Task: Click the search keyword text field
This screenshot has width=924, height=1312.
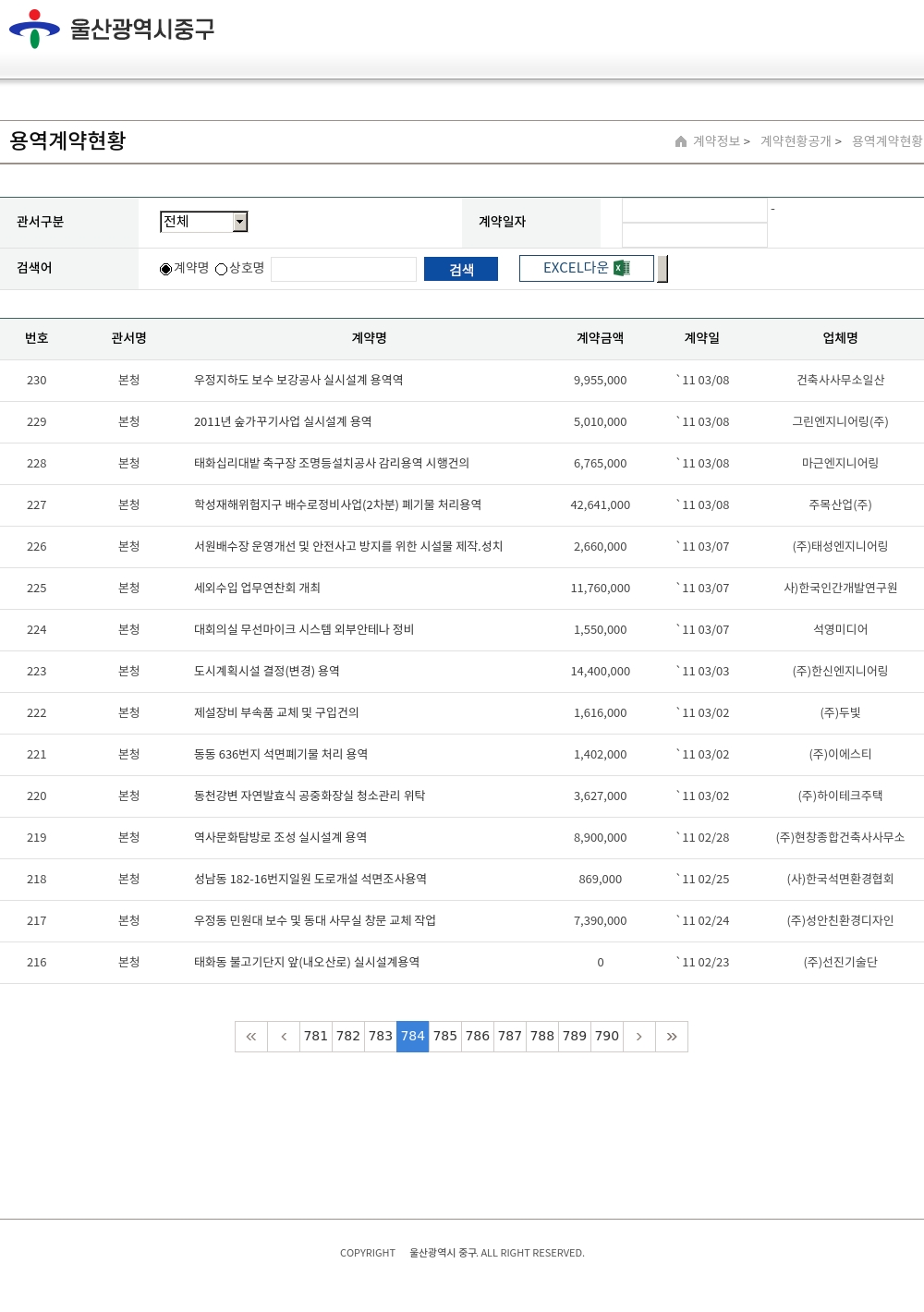Action: [344, 269]
